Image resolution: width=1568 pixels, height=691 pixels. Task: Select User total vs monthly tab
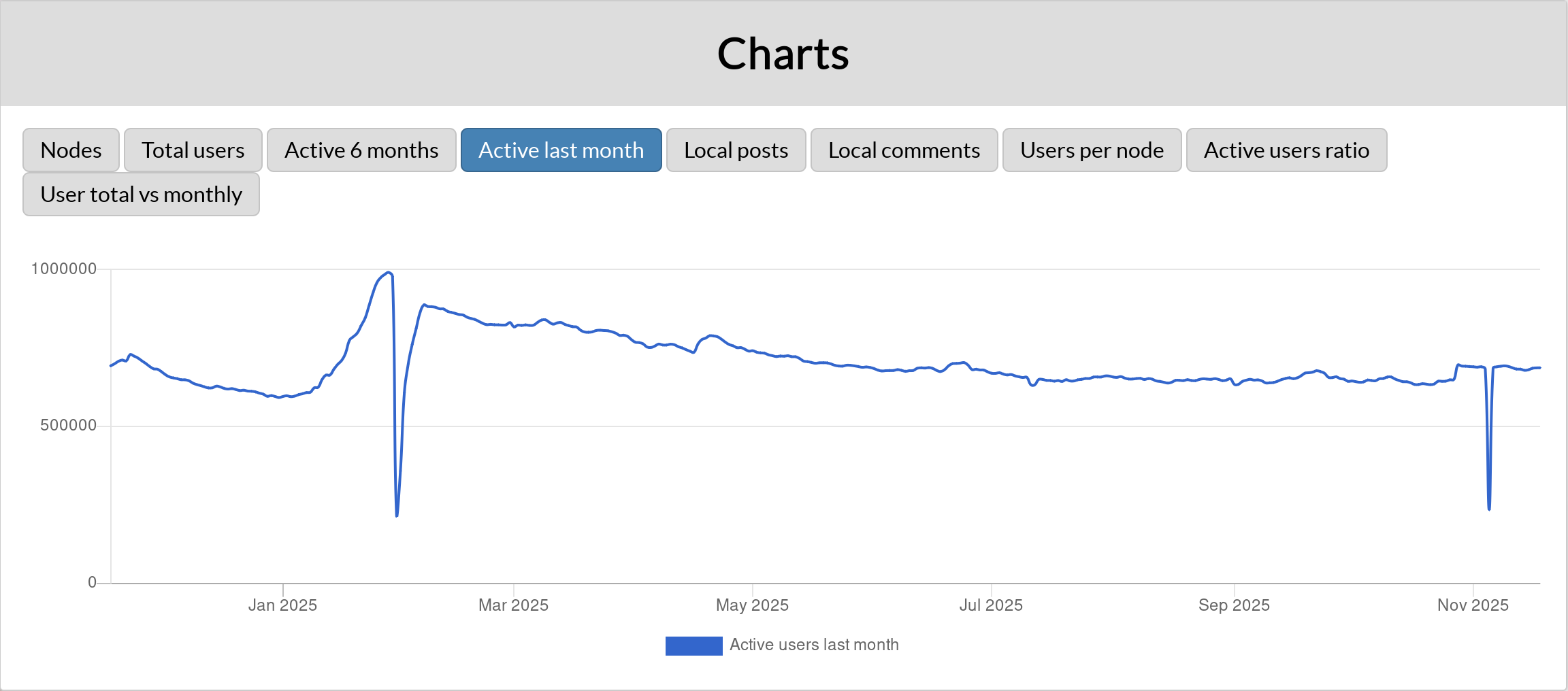141,195
